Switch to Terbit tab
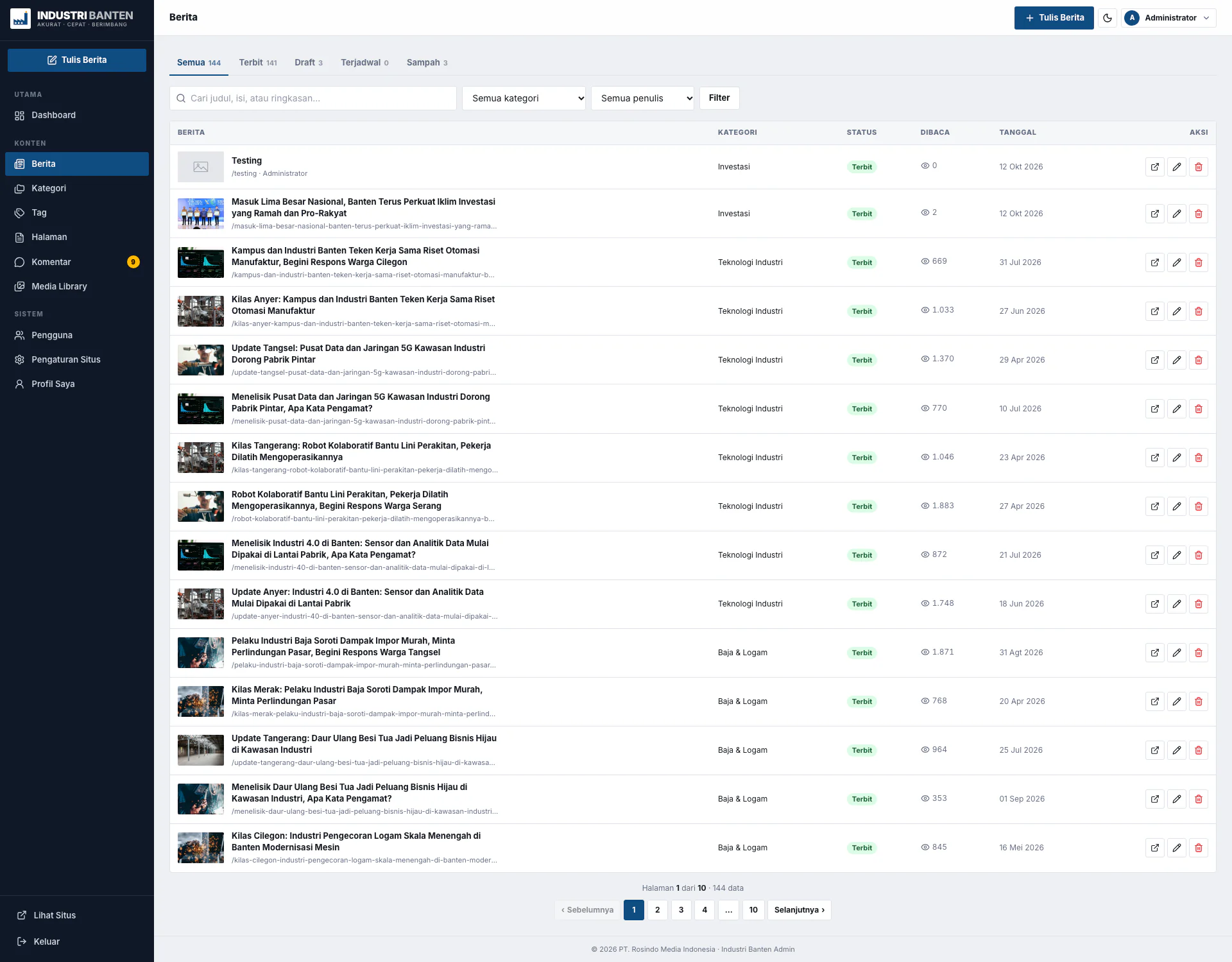1232x962 pixels. click(258, 63)
